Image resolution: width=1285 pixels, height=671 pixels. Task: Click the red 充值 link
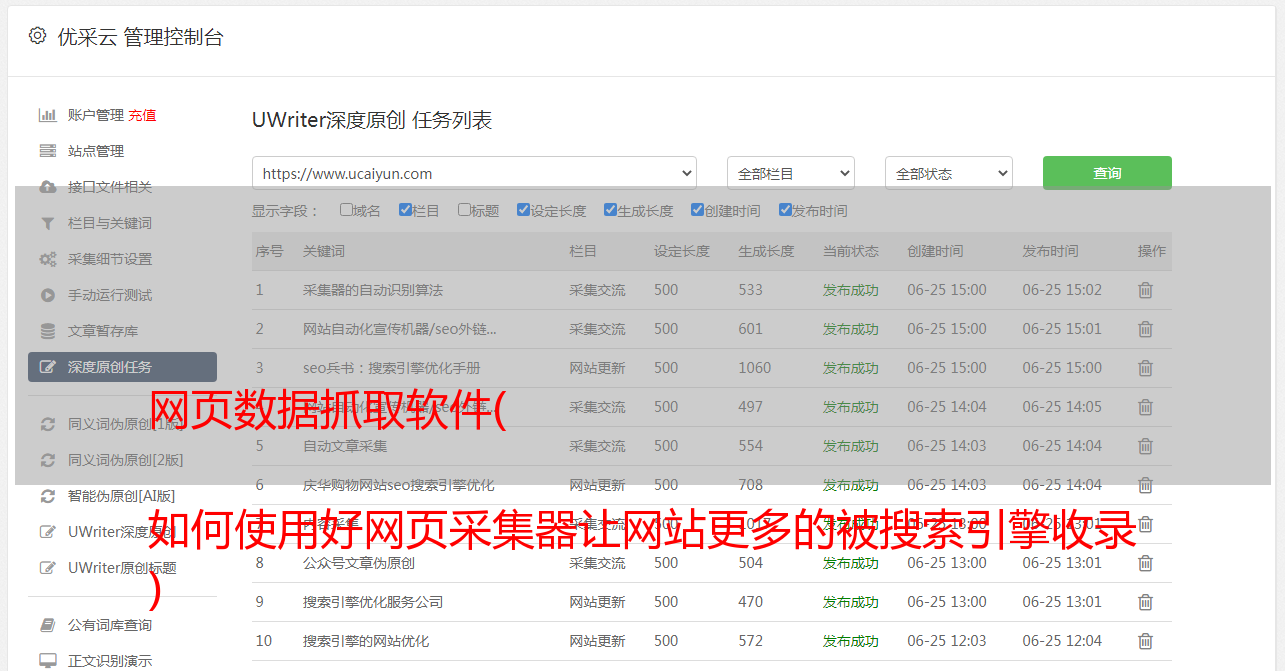point(142,115)
